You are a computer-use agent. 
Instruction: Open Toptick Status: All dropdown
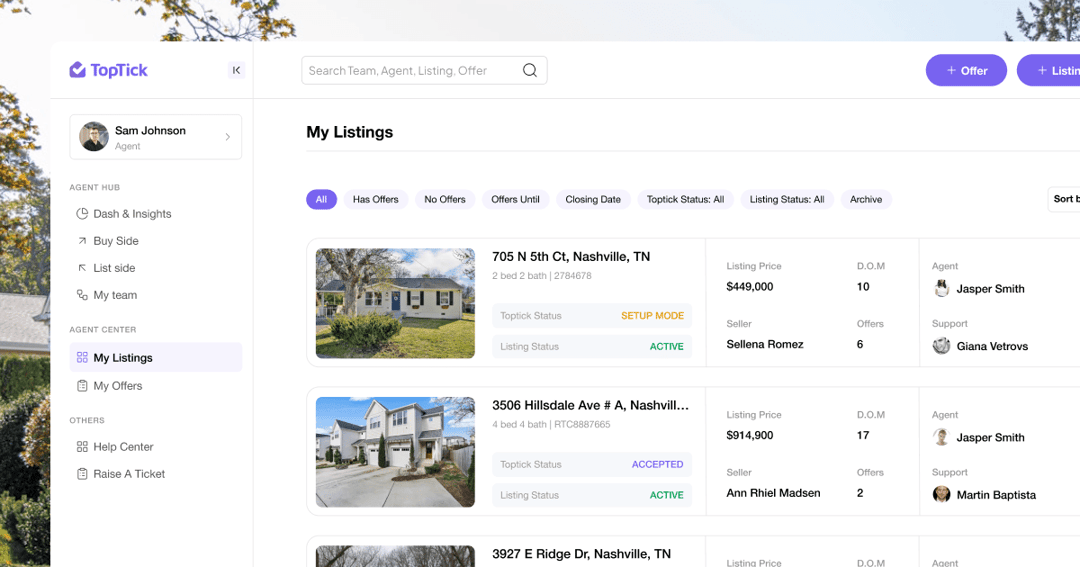coord(685,199)
